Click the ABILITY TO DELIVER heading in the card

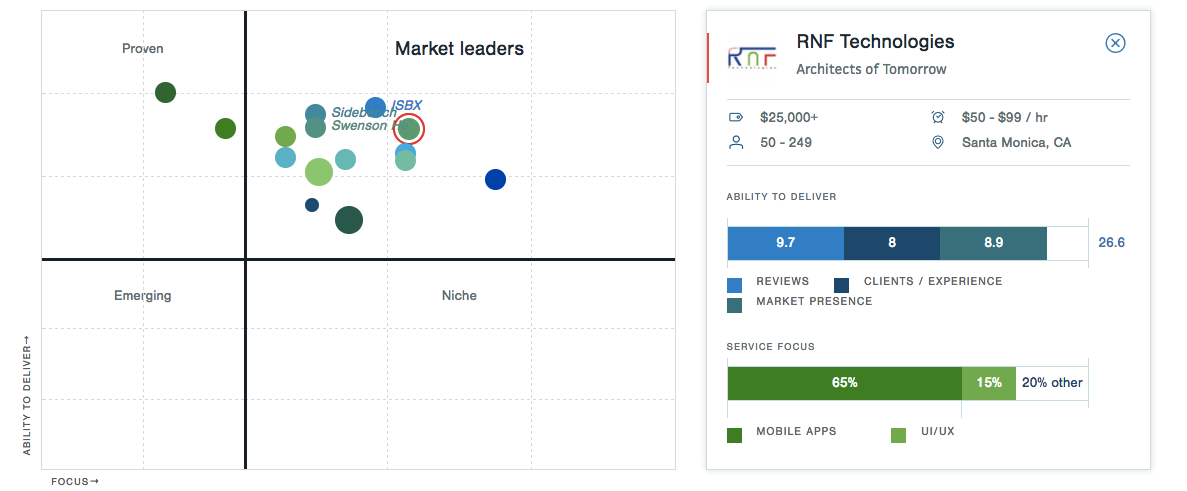(781, 197)
